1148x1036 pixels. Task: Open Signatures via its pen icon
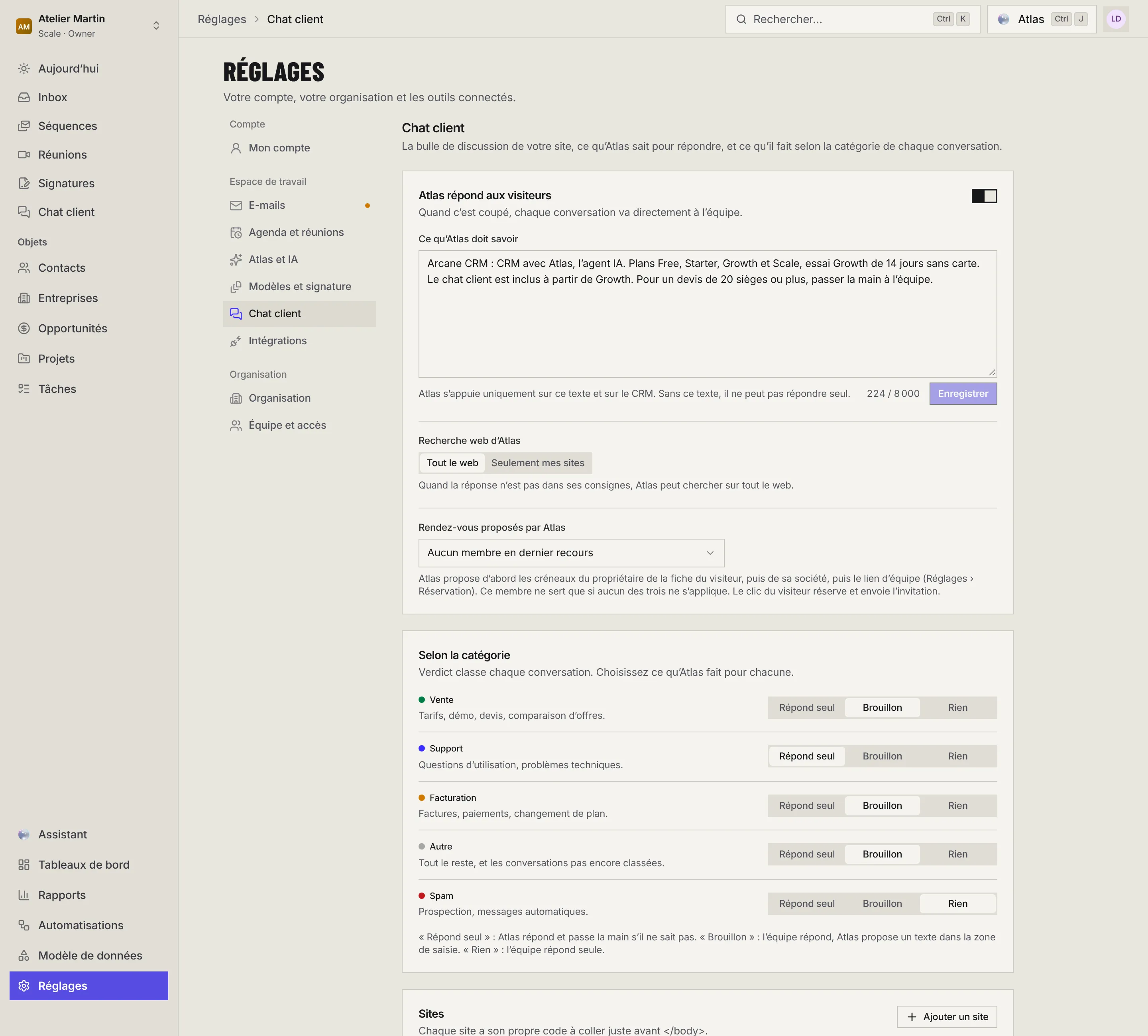24,183
